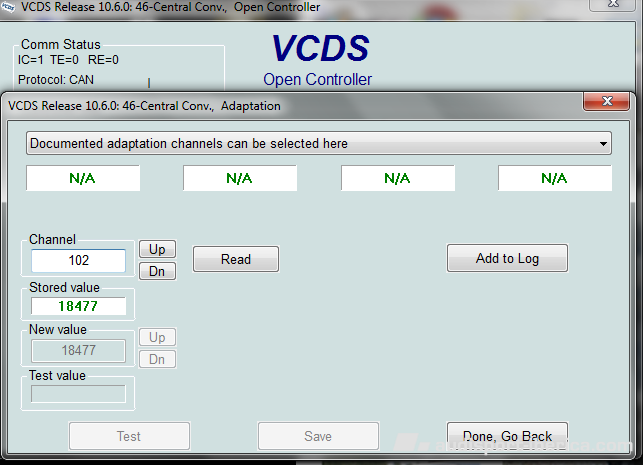This screenshot has width=643, height=465.
Task: Click the Add to Log button
Action: [507, 258]
